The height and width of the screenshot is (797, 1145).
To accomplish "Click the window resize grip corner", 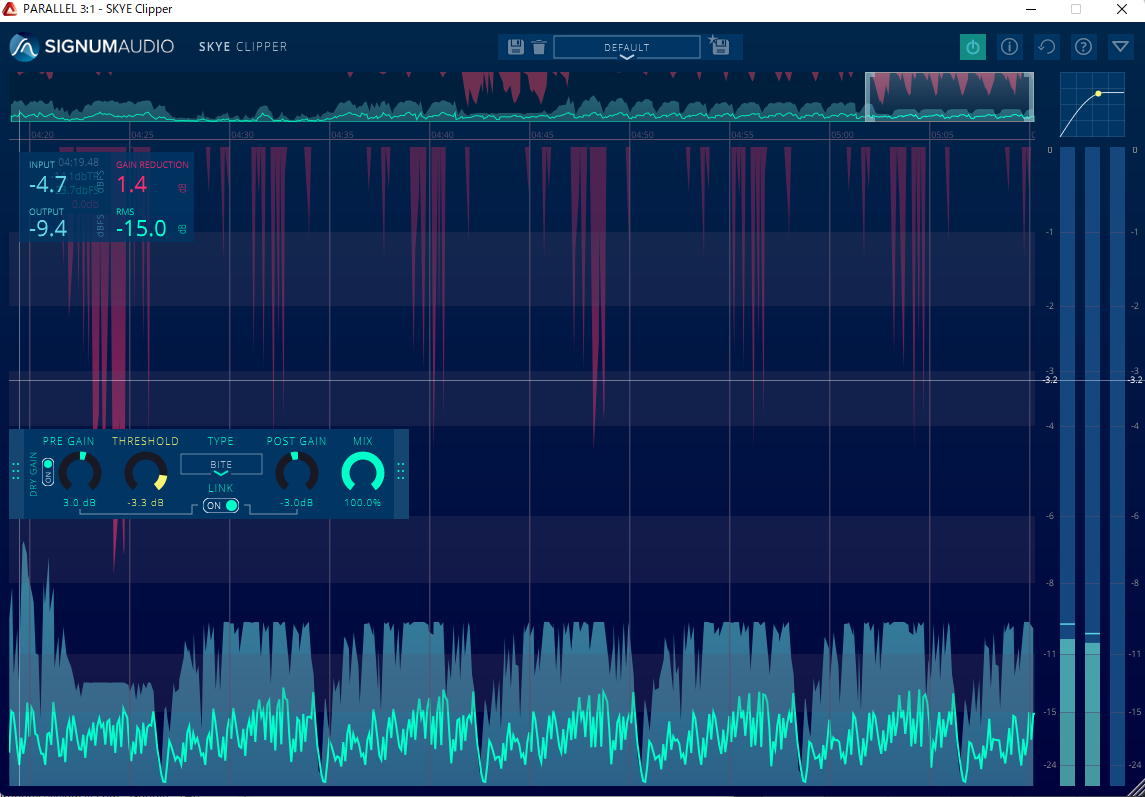I will (x=1138, y=789).
